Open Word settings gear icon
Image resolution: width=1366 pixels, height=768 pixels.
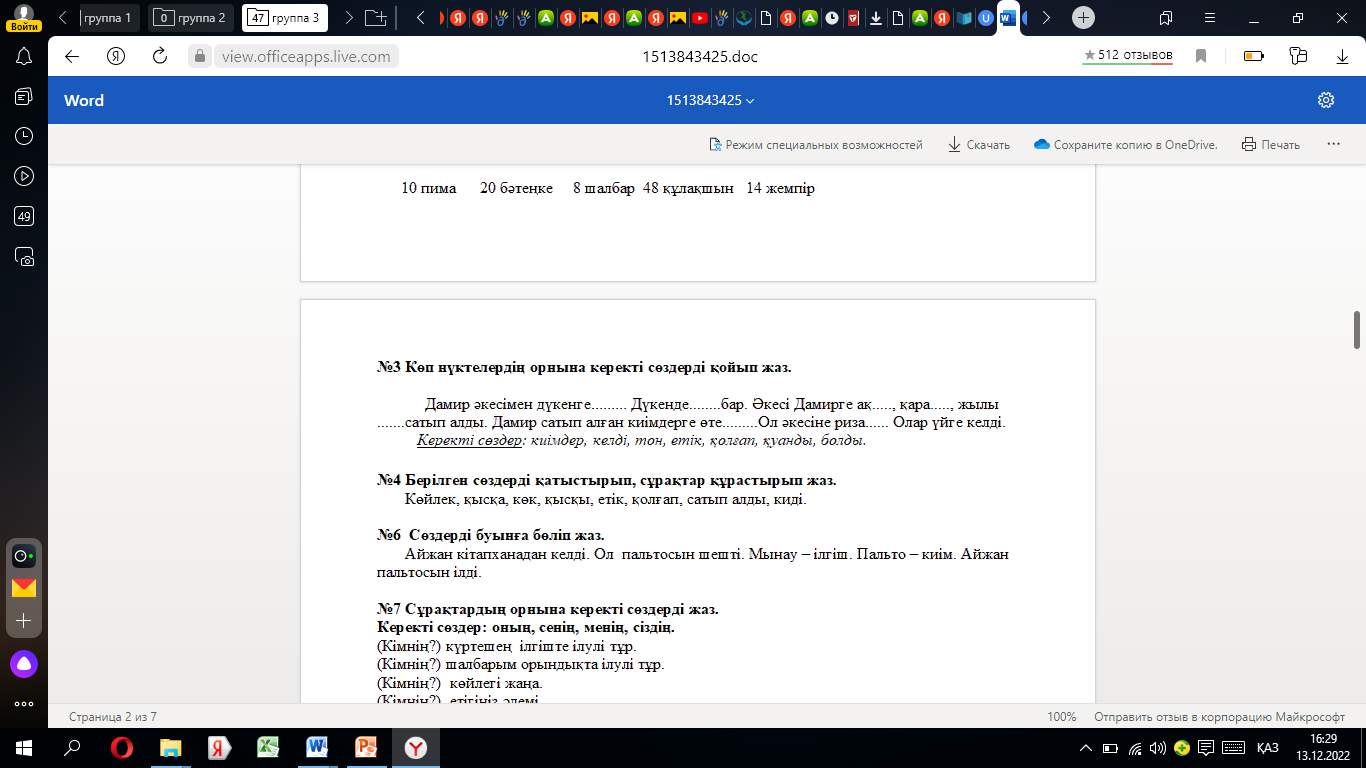[x=1326, y=100]
